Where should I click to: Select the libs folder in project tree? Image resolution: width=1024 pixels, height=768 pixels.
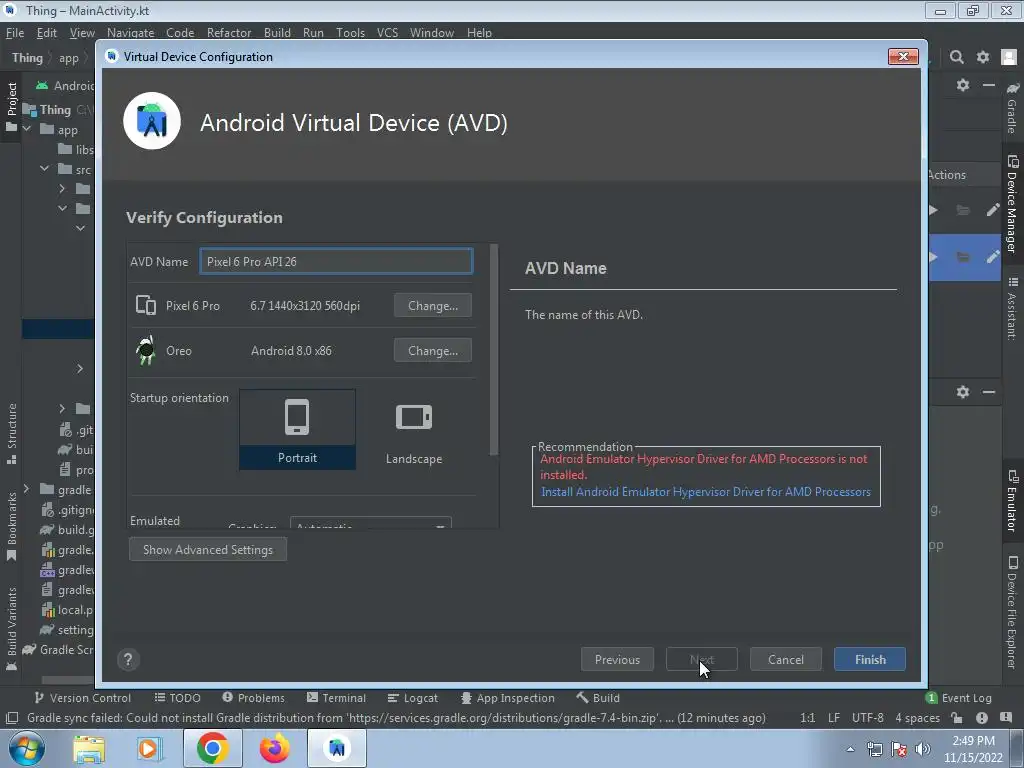76,150
